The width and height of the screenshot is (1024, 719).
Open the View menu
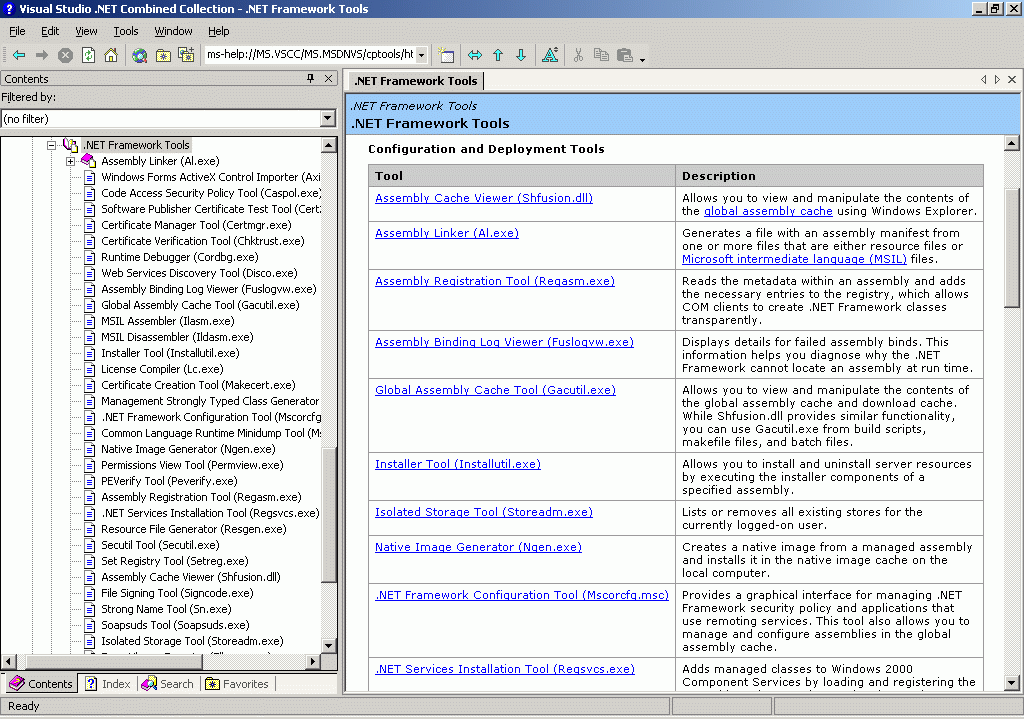pyautogui.click(x=86, y=31)
